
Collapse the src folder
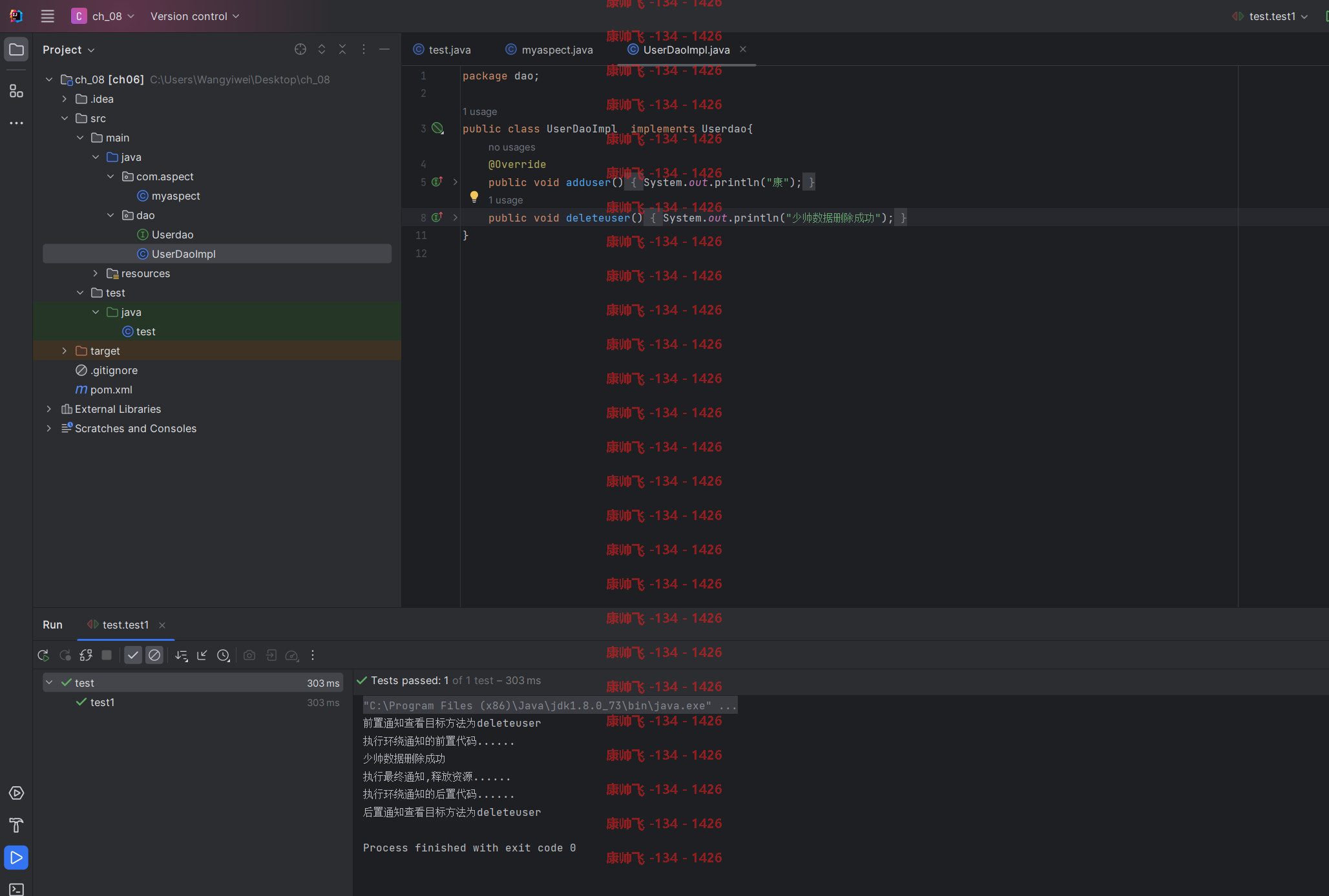coord(65,118)
